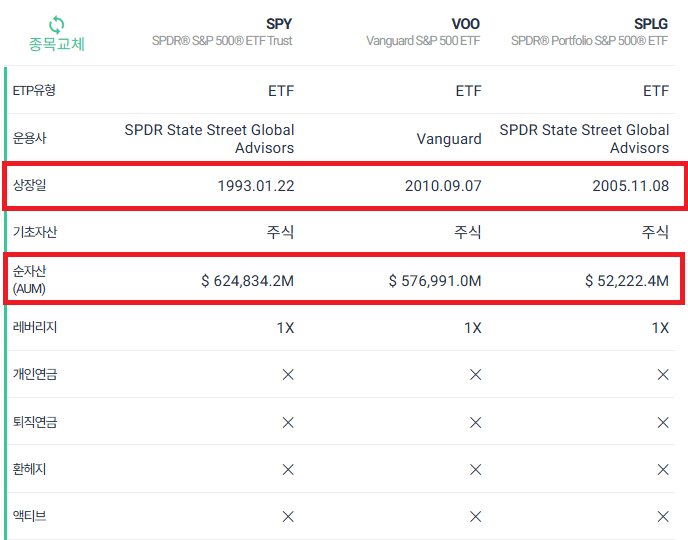This screenshot has width=688, height=540.
Task: Click SPLG 기초자산 주식 cell
Action: (655, 232)
